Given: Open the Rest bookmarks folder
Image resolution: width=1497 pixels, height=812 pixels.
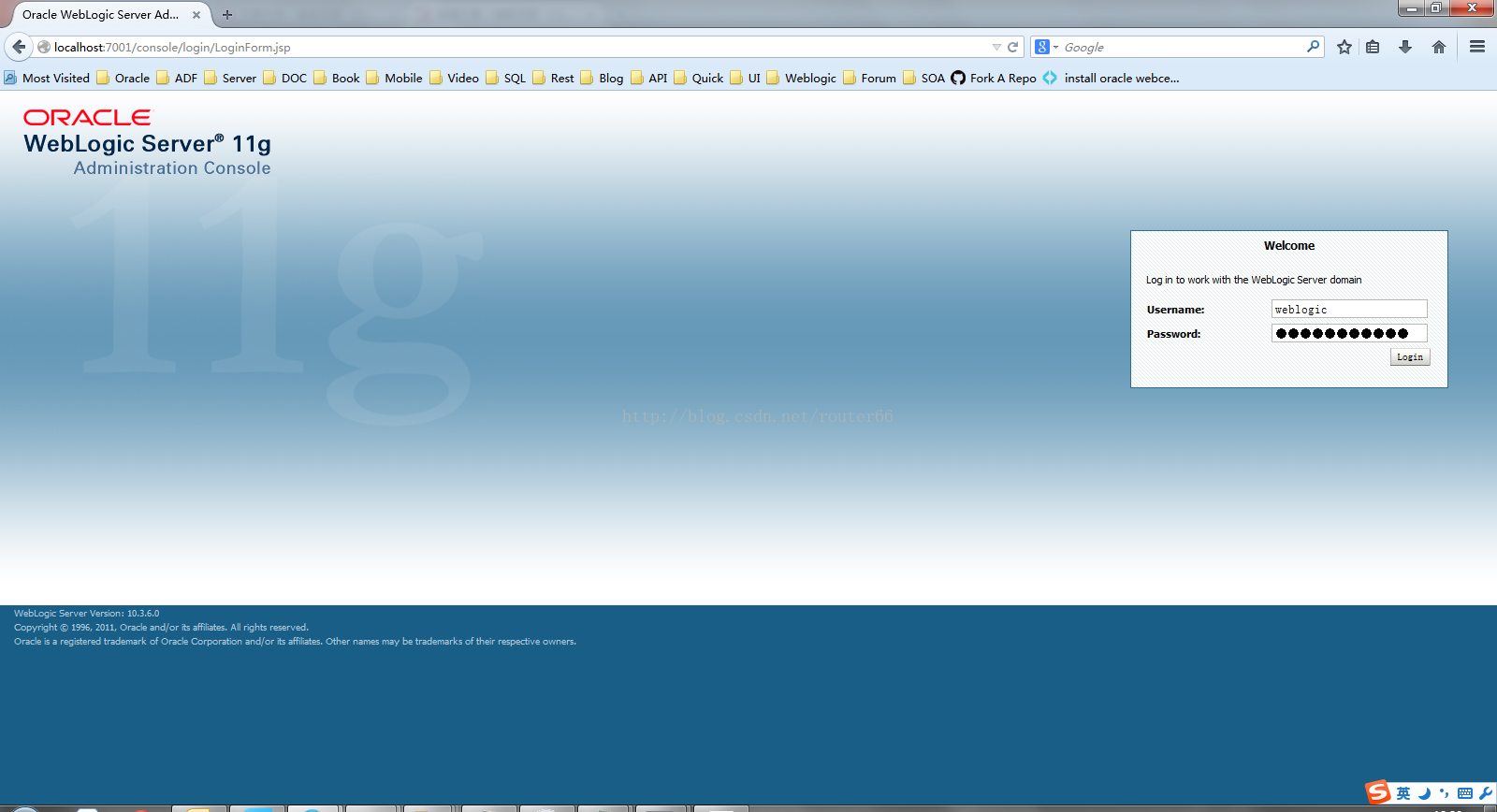Looking at the screenshot, I should click(x=553, y=78).
